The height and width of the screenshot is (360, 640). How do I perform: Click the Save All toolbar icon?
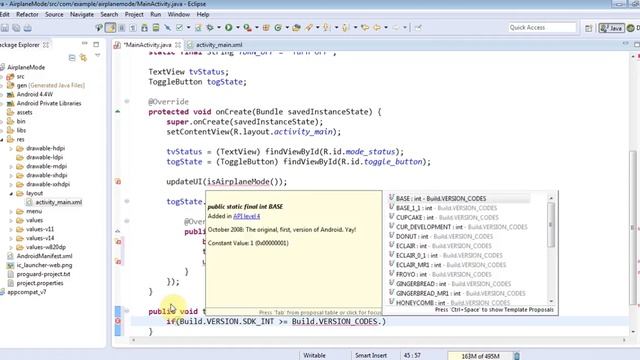[x=16, y=28]
